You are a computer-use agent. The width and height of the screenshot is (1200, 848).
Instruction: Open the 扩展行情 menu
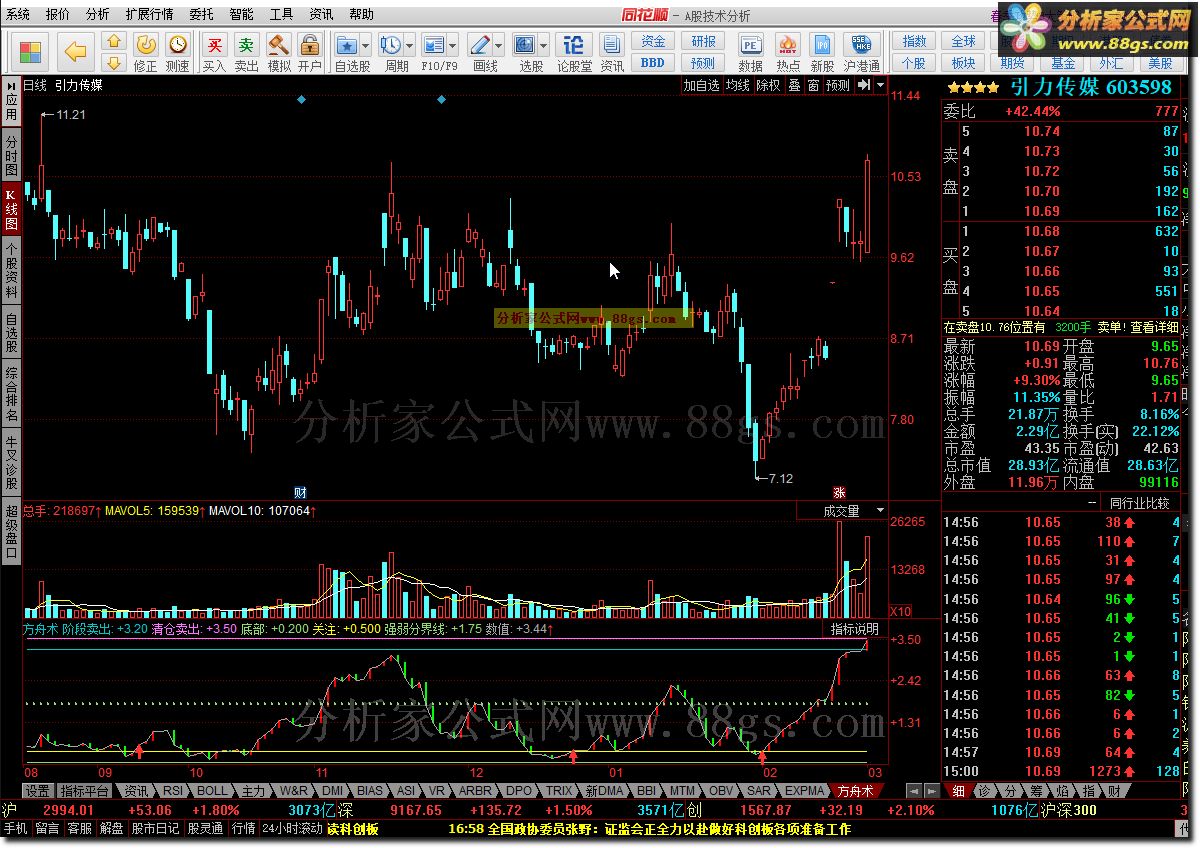coord(149,14)
